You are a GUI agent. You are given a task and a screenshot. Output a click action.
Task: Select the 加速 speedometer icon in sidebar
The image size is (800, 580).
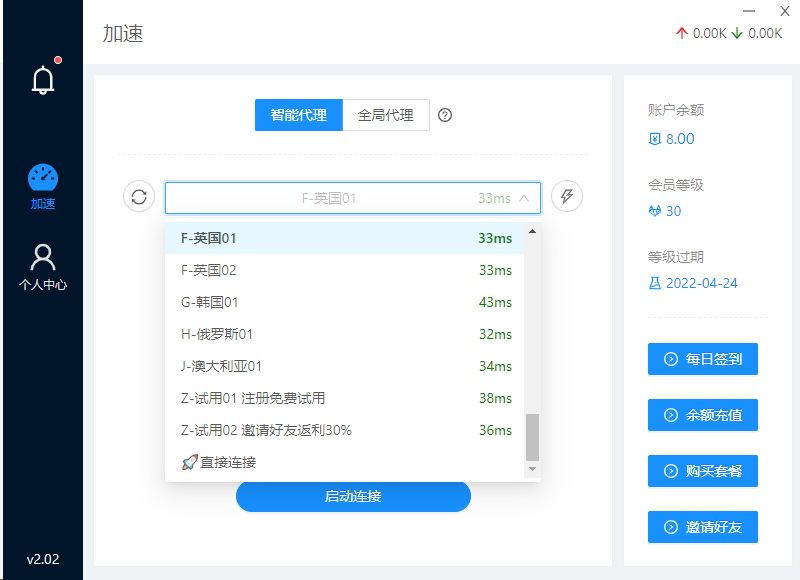42,178
